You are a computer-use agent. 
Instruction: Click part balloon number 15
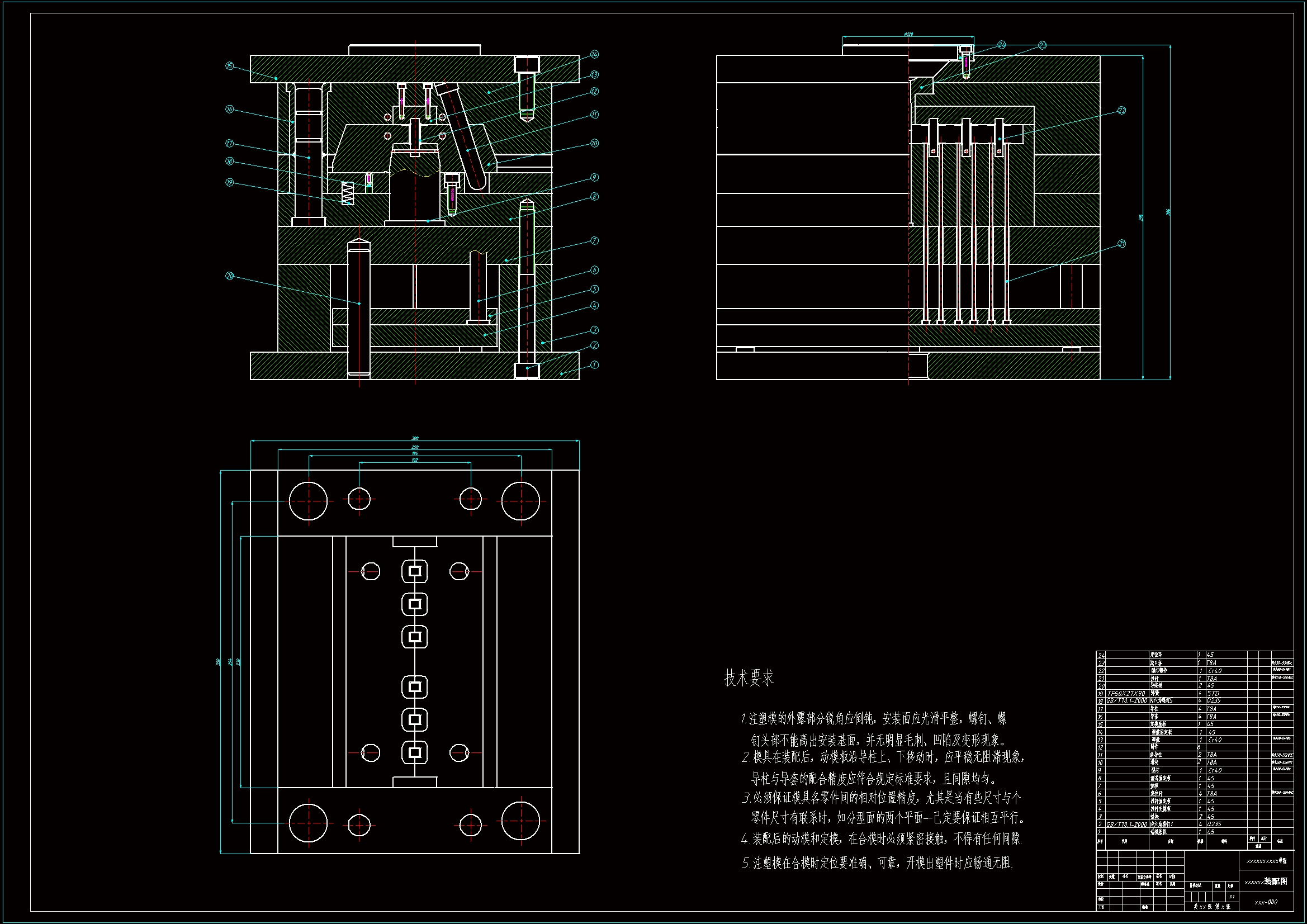(x=229, y=66)
